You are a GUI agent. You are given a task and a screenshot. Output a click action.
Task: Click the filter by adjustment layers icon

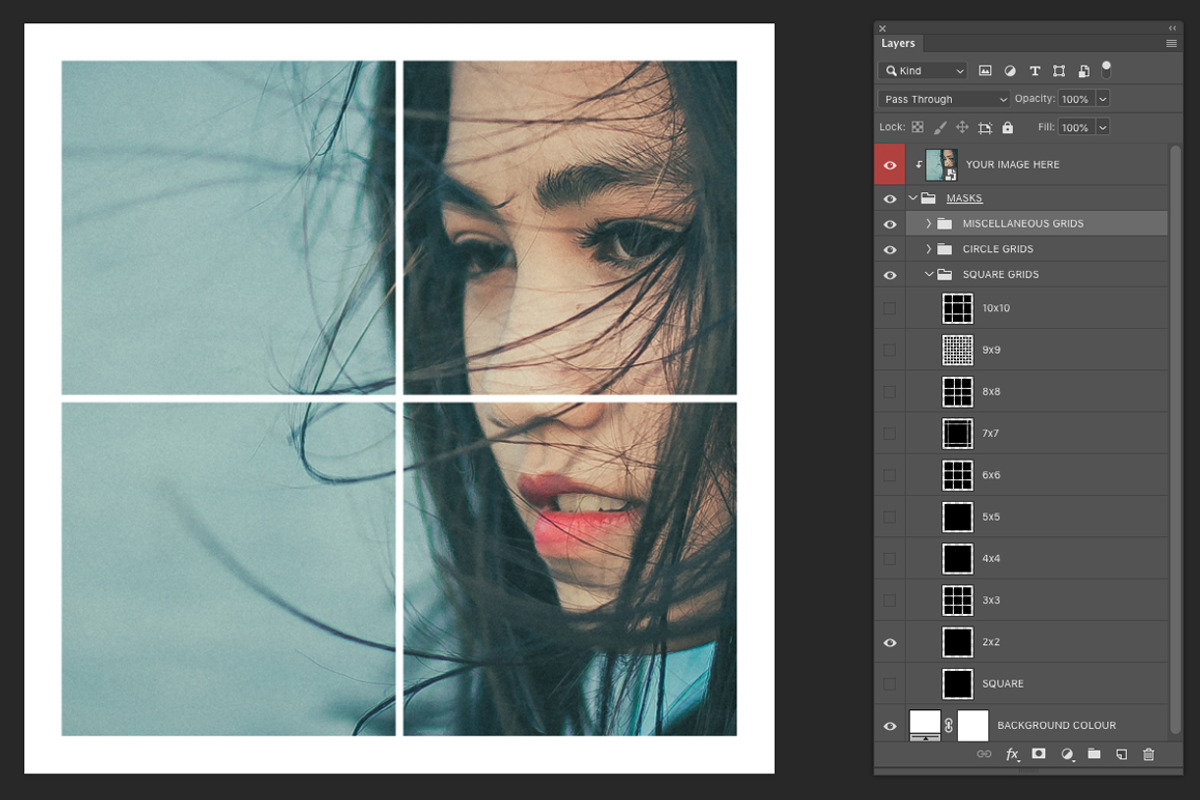[1009, 70]
